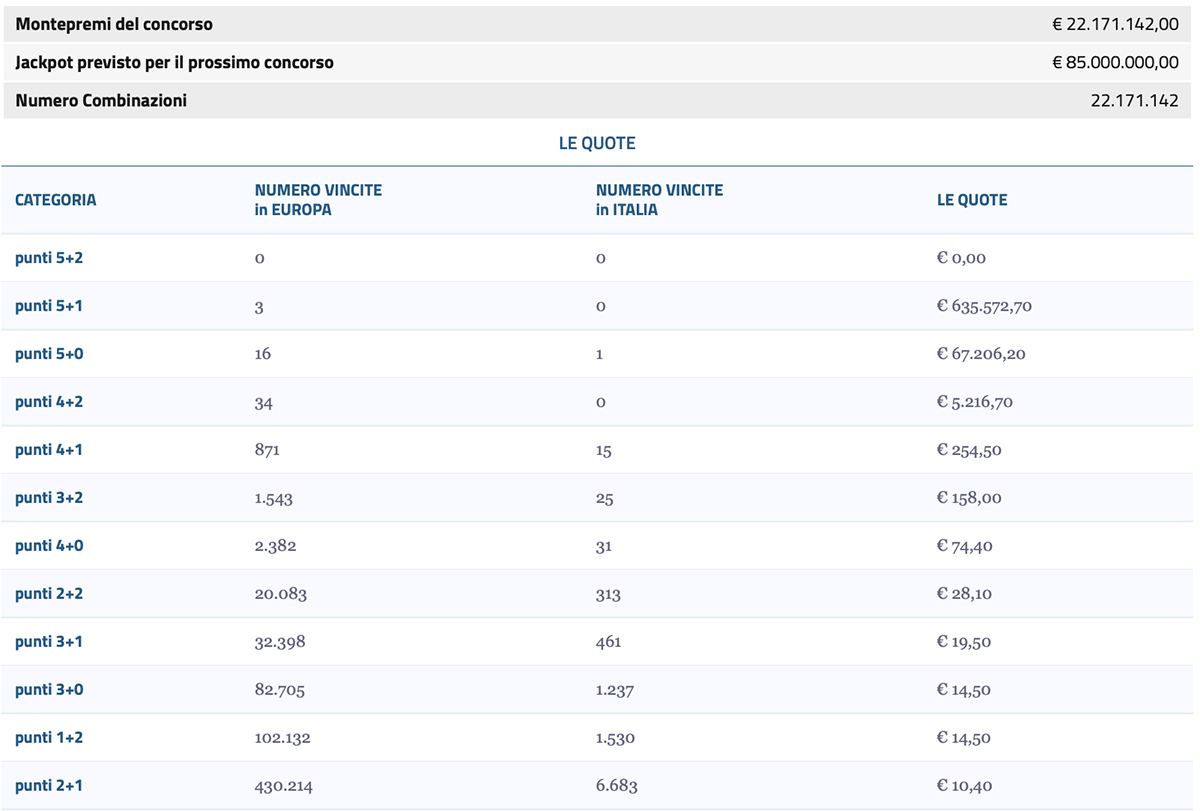Open the "punti 3+2" category entry
Screen dimensions: 1200x811
click(x=49, y=498)
